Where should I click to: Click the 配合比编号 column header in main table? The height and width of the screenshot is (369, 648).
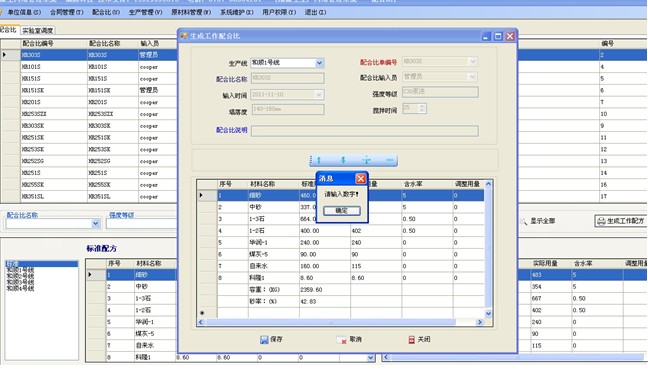54,43
